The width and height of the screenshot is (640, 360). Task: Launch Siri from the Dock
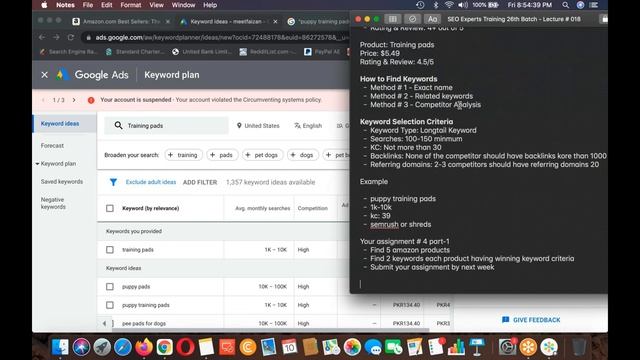point(81,347)
